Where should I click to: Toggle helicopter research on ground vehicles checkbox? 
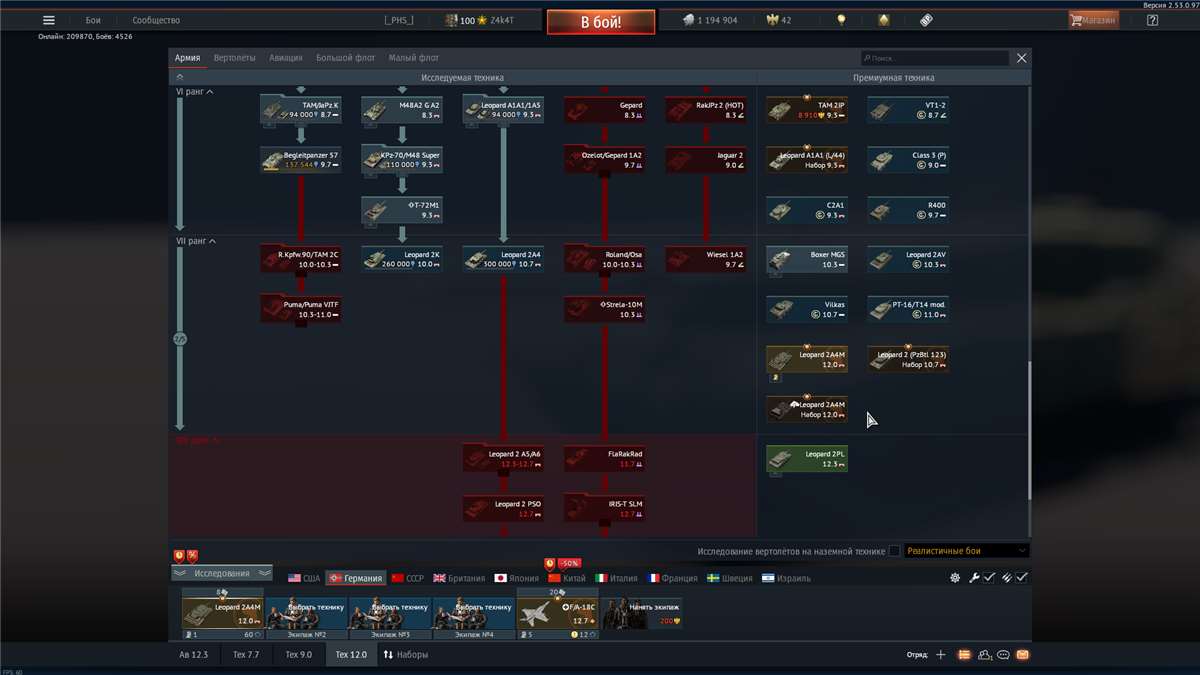pos(894,551)
